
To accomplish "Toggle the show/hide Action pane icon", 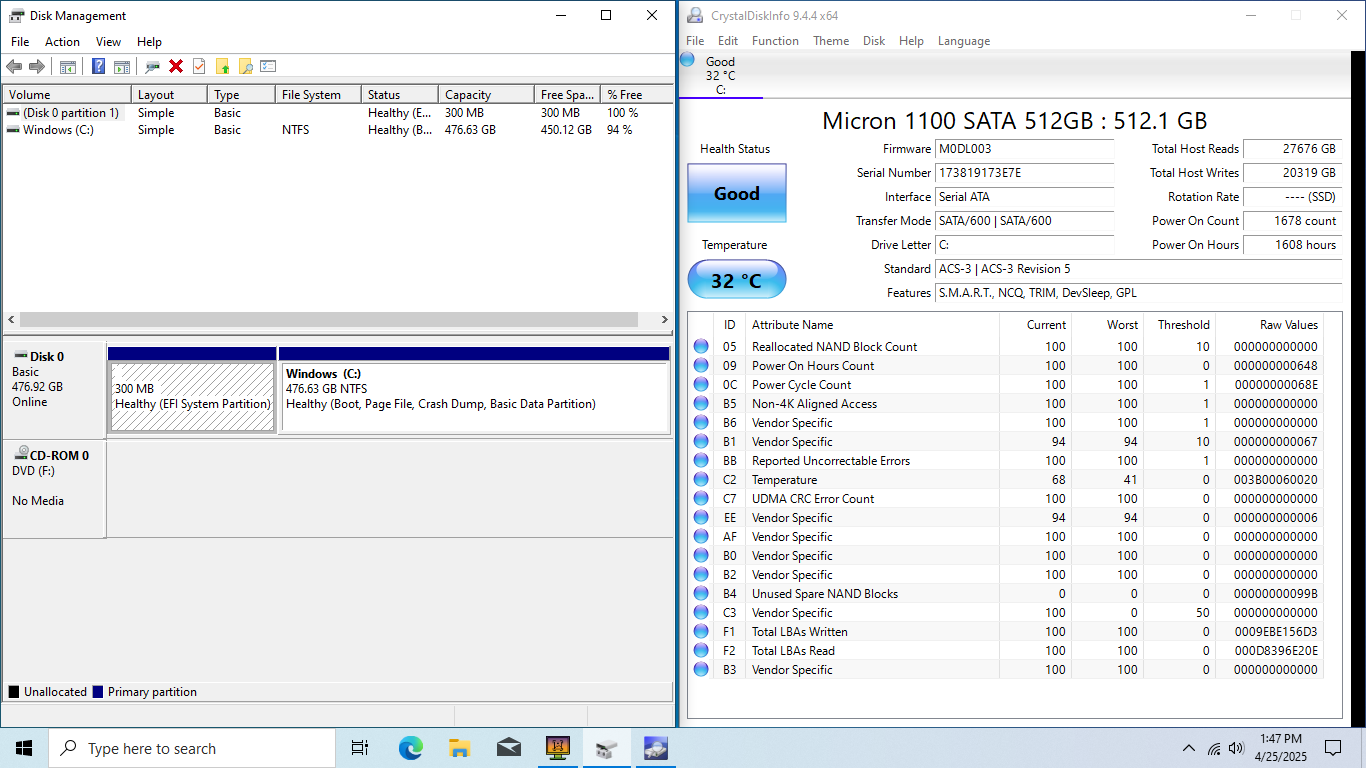I will tap(121, 66).
